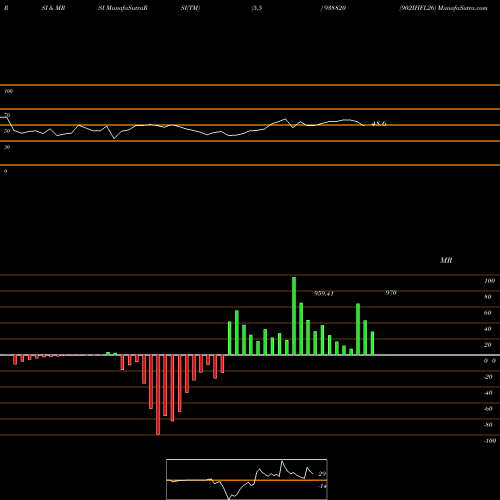Image resolution: width=500 pixels, height=500 pixels.
Task: Click the -14 value in mini chart
Action: 322,486
